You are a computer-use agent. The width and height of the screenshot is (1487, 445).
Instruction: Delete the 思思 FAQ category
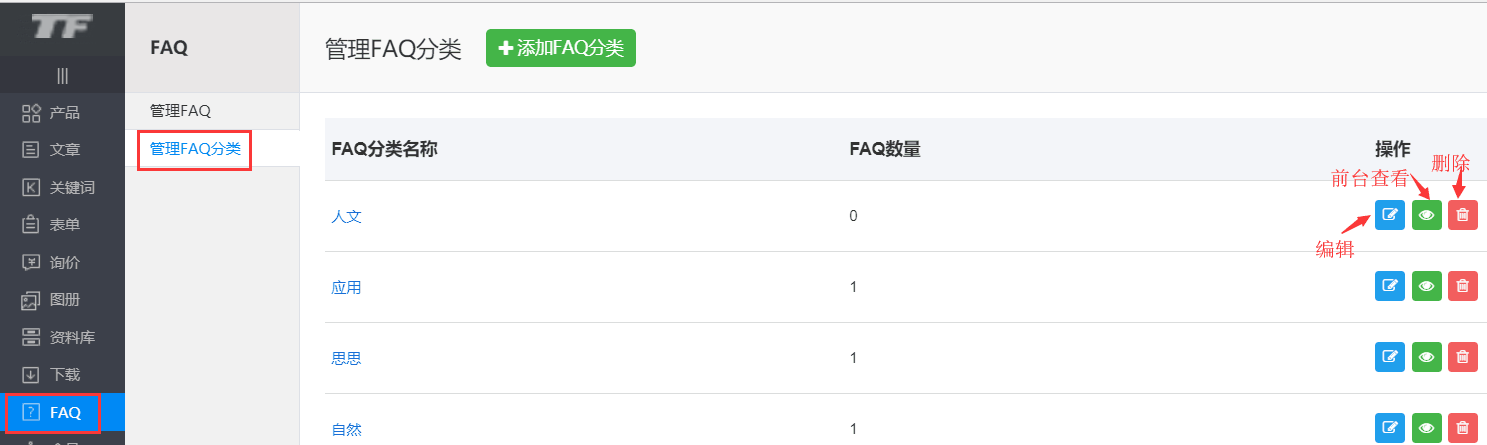click(x=1462, y=357)
